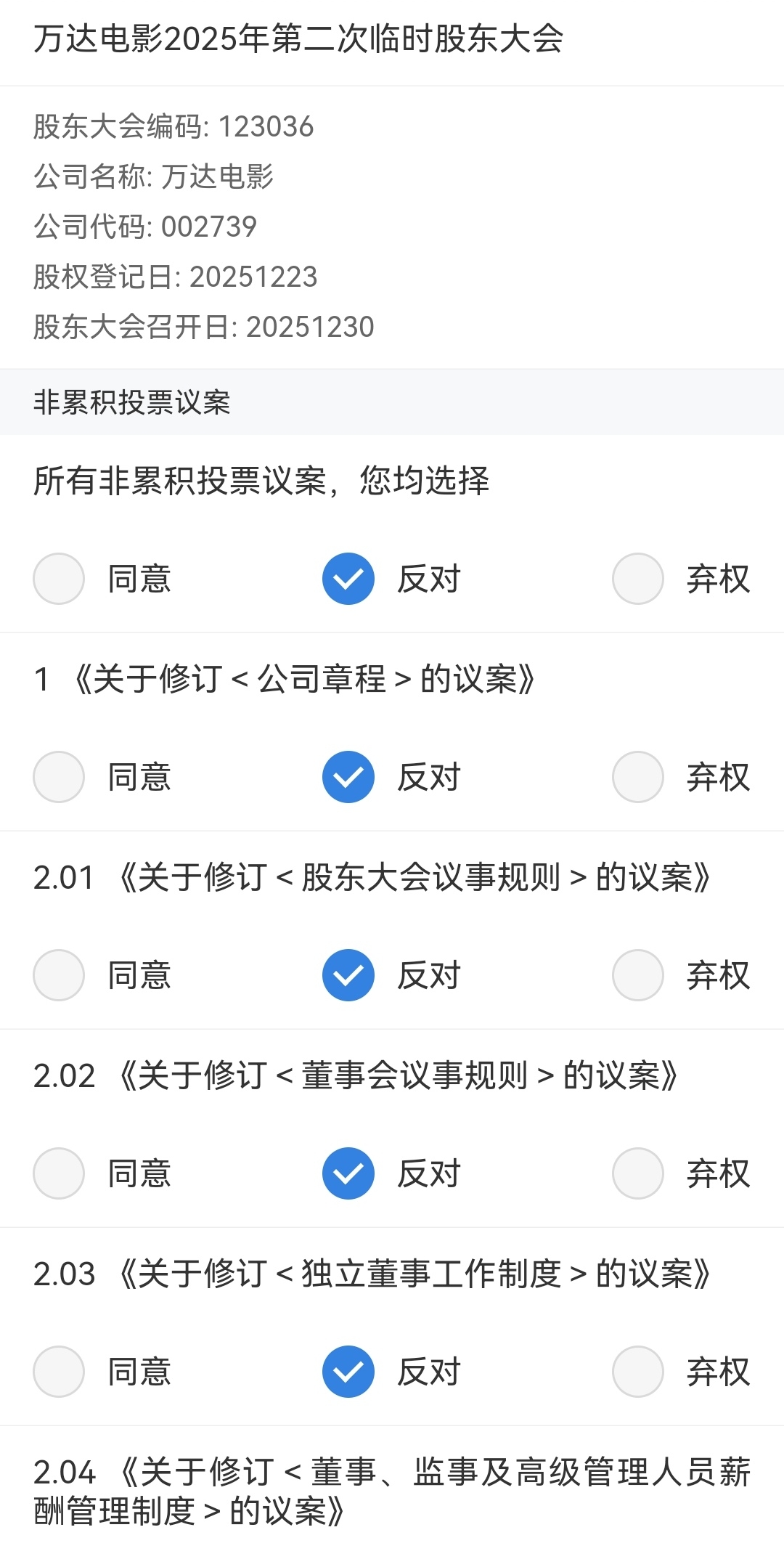The height and width of the screenshot is (1559, 784).
Task: Vote 同意 on proposal 2.01 股东大会议事规则
Action: pos(59,975)
